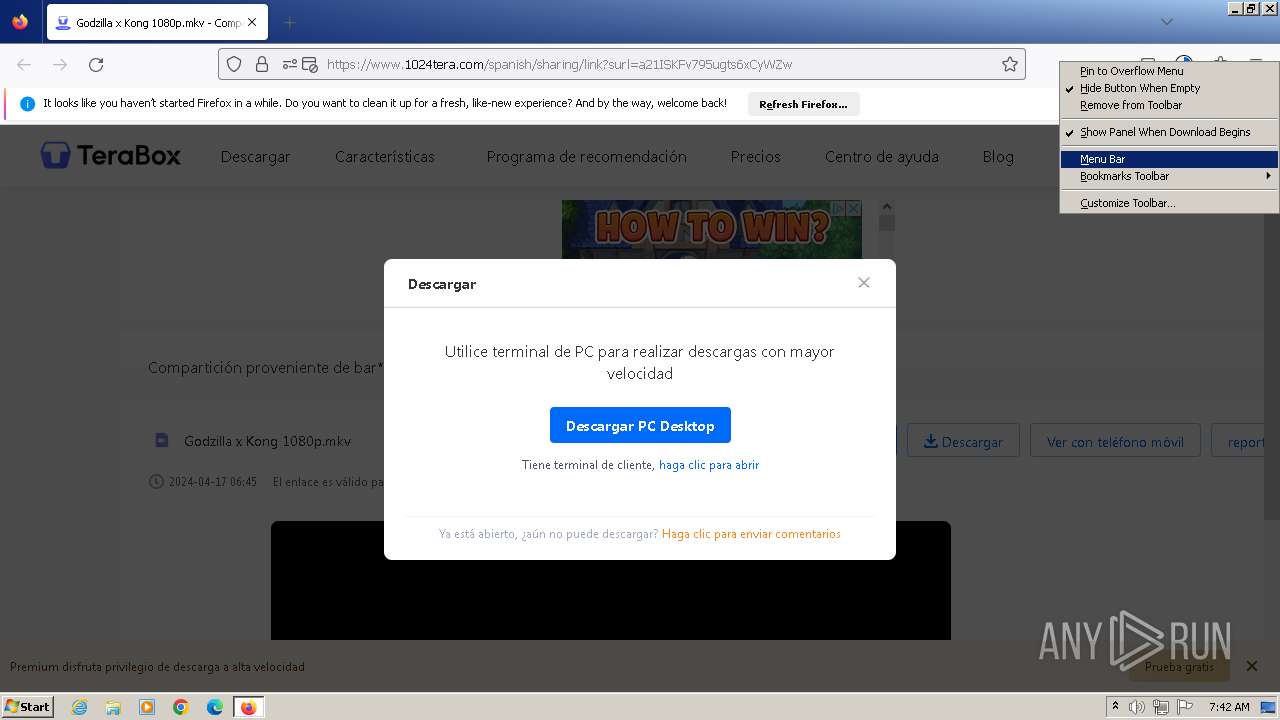
Task: Click the Action Center flag icon
Action: (1185, 707)
